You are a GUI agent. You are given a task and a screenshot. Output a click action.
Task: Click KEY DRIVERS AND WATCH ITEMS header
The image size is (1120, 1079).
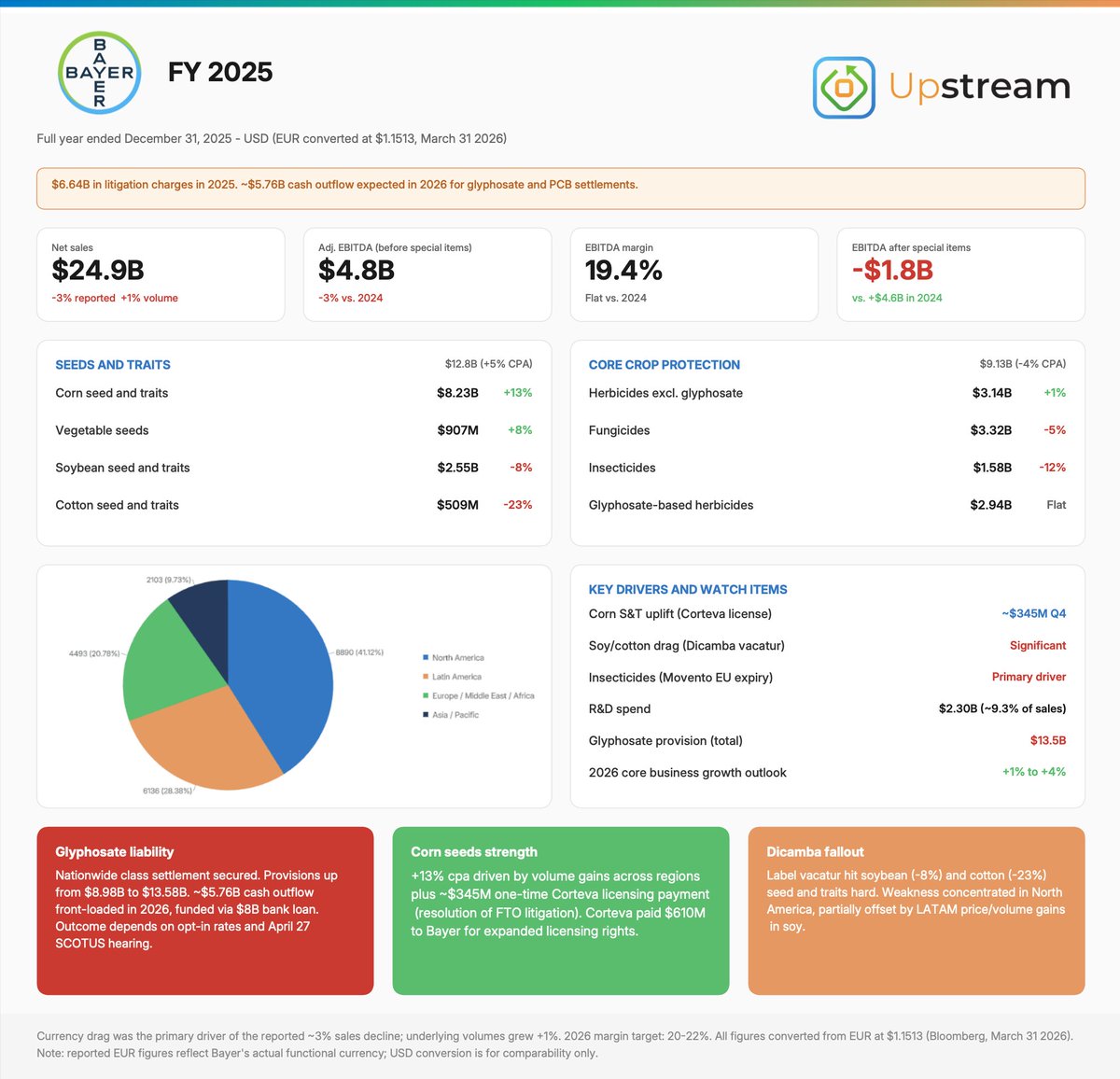tap(688, 590)
